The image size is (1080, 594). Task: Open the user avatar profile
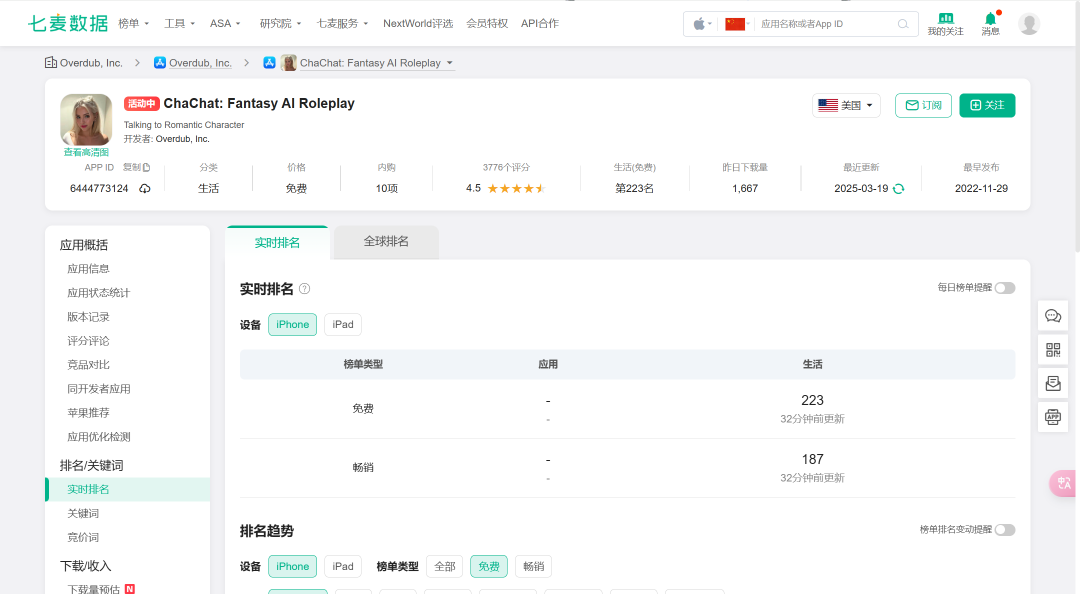click(x=1029, y=24)
